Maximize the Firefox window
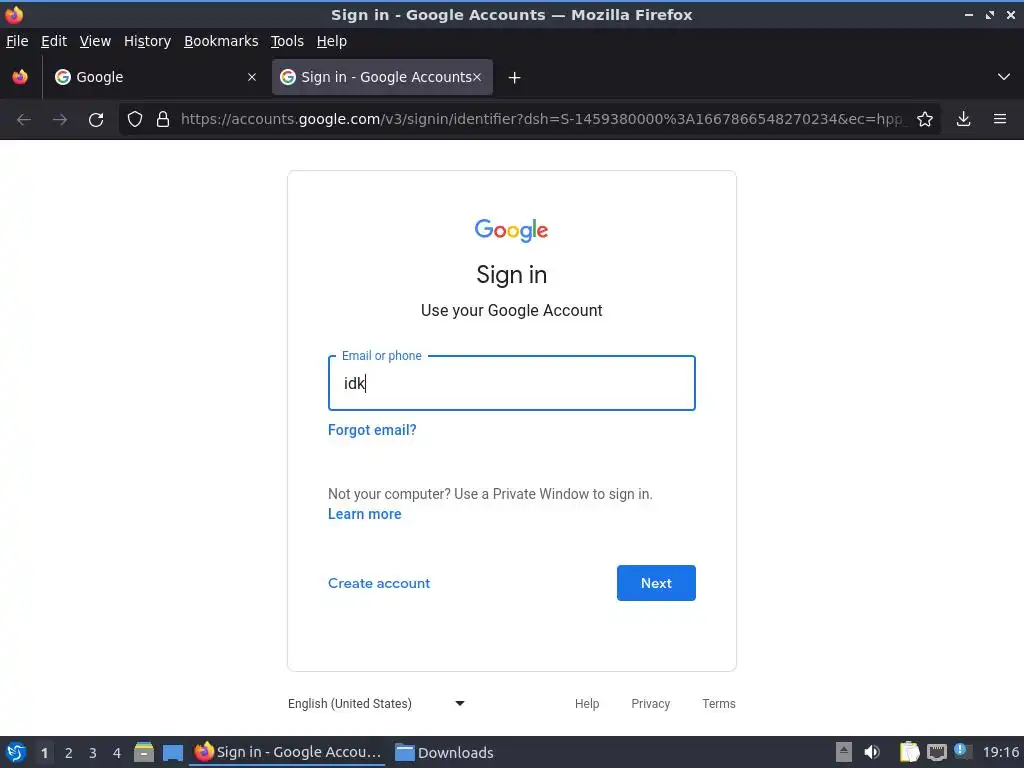 tap(990, 15)
